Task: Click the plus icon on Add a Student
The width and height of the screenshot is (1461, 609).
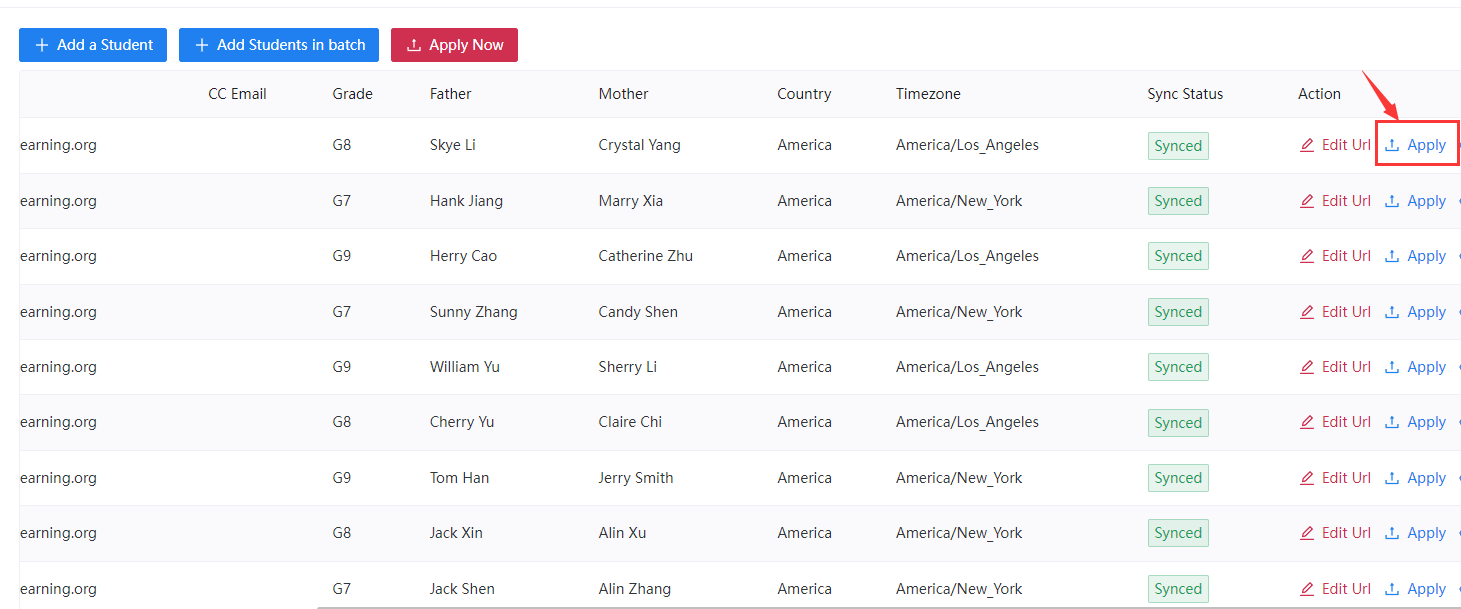Action: (42, 45)
